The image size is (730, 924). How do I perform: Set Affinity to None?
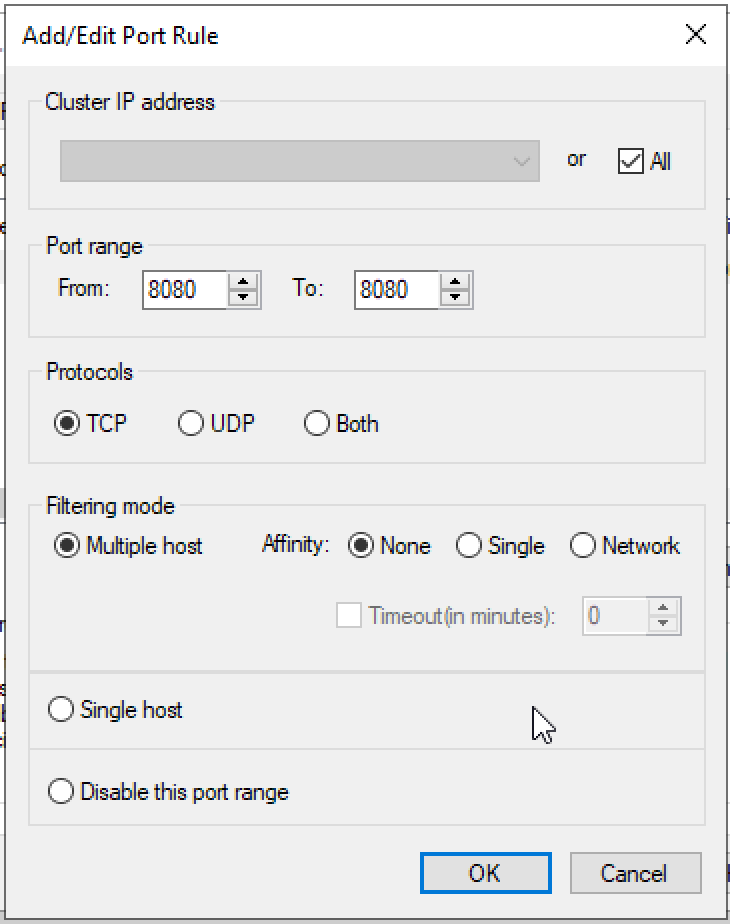coord(362,546)
